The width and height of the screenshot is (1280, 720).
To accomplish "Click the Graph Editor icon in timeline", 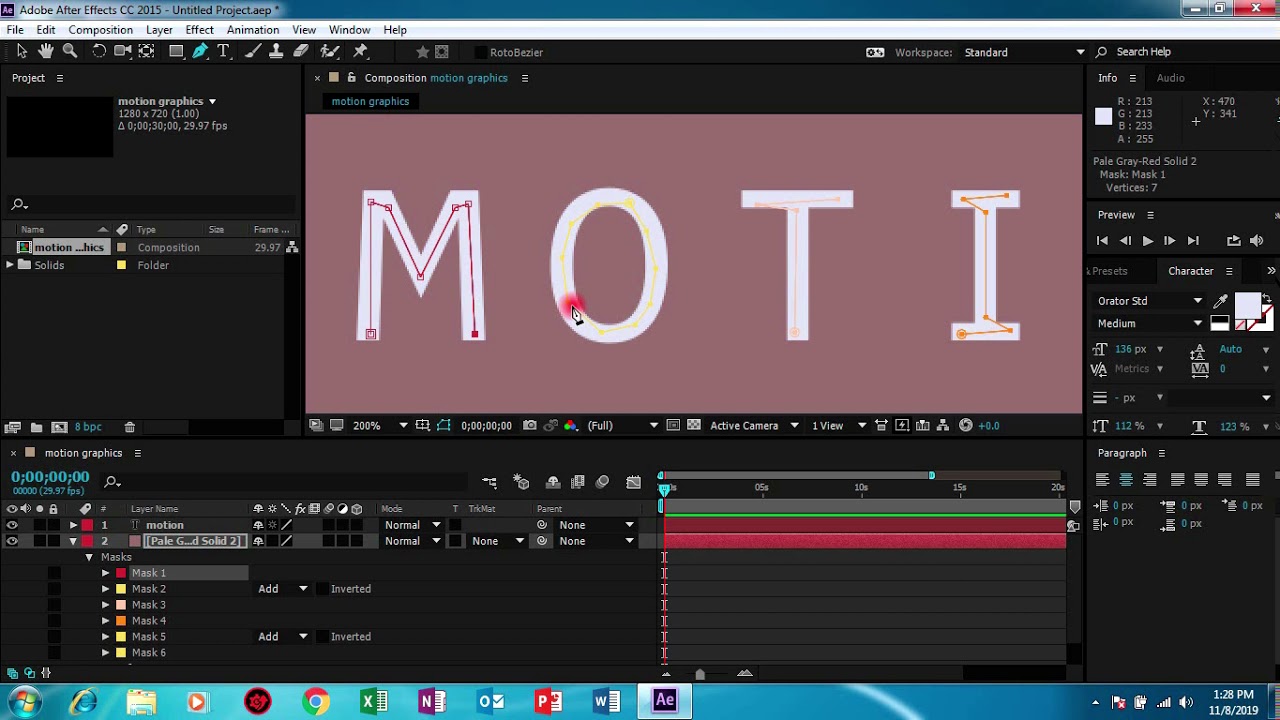I will (x=633, y=482).
